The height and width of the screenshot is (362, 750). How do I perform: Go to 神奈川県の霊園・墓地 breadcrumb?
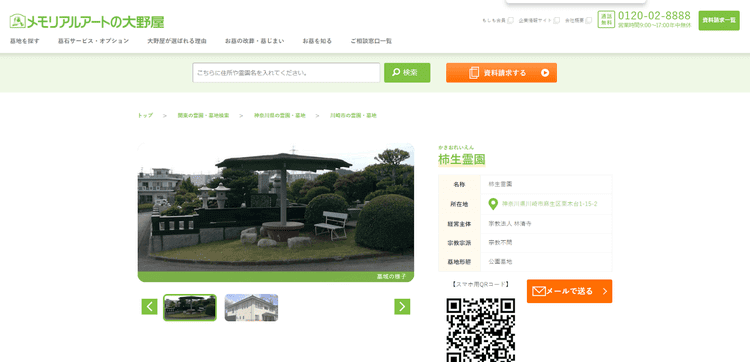tap(280, 116)
